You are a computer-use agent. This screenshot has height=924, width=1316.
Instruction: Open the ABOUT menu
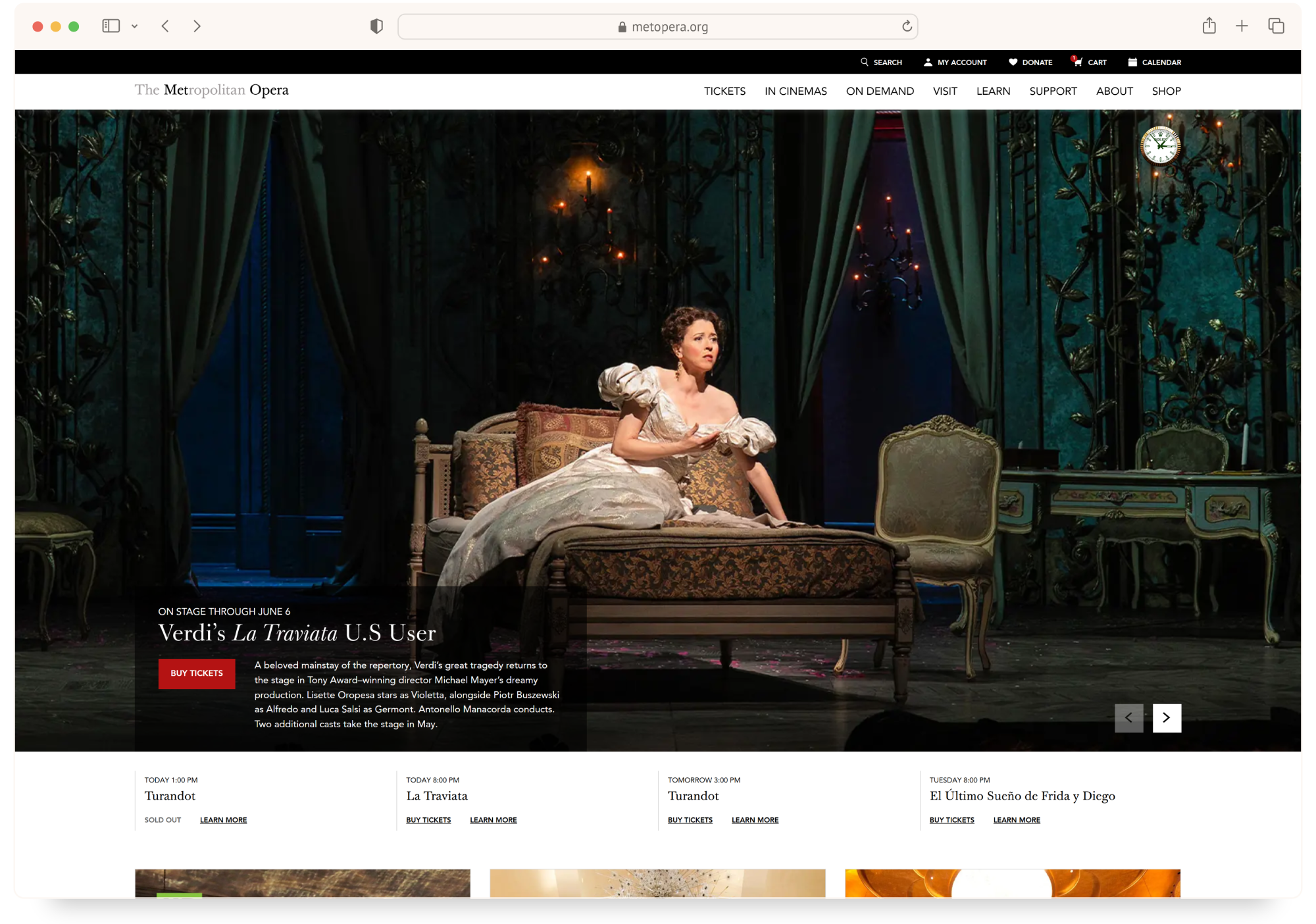(x=1114, y=91)
